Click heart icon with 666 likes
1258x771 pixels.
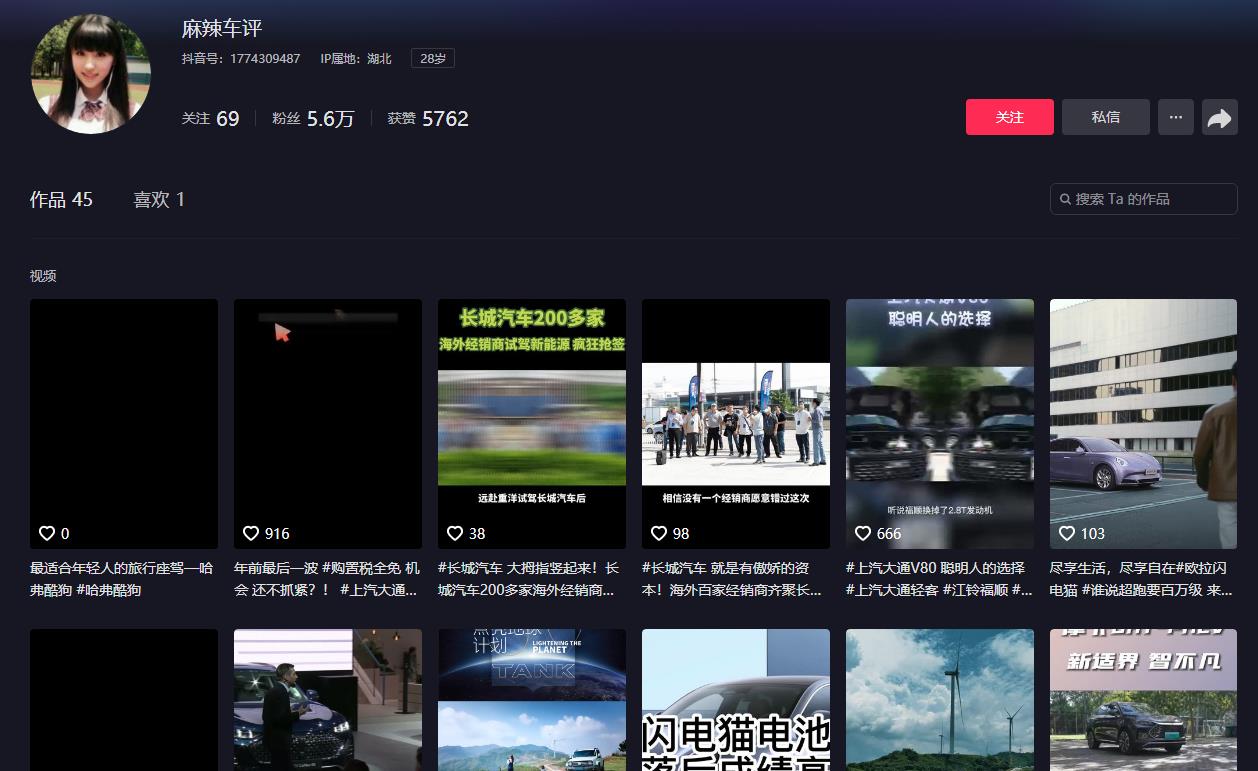(x=863, y=533)
